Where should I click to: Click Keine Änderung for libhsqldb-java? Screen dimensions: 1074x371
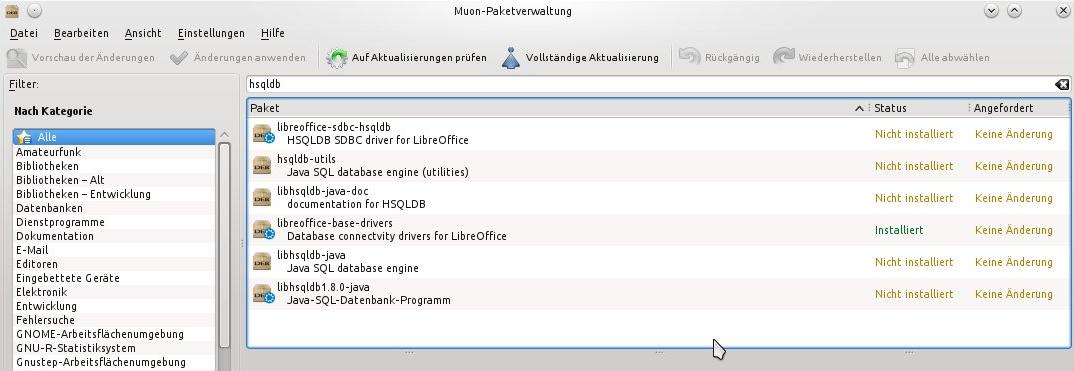(1014, 262)
